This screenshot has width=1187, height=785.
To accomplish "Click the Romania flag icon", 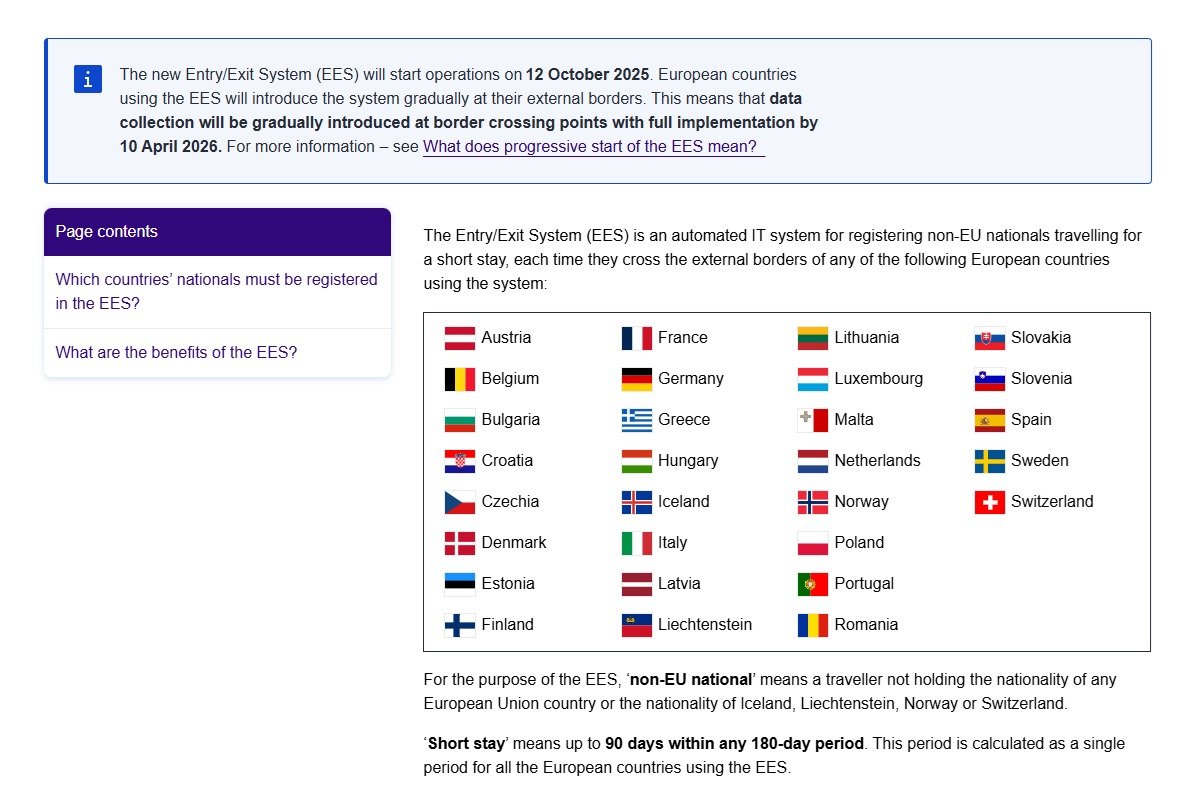I will tap(812, 625).
